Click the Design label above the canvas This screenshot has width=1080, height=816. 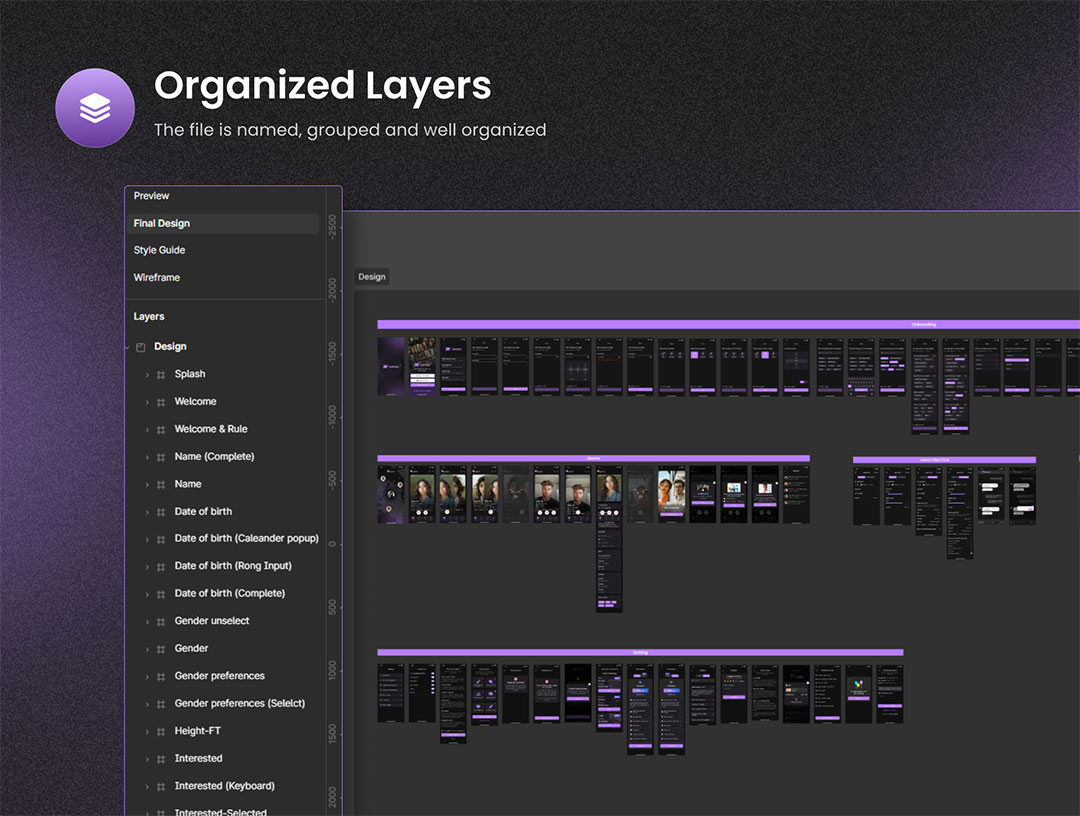pyautogui.click(x=372, y=277)
